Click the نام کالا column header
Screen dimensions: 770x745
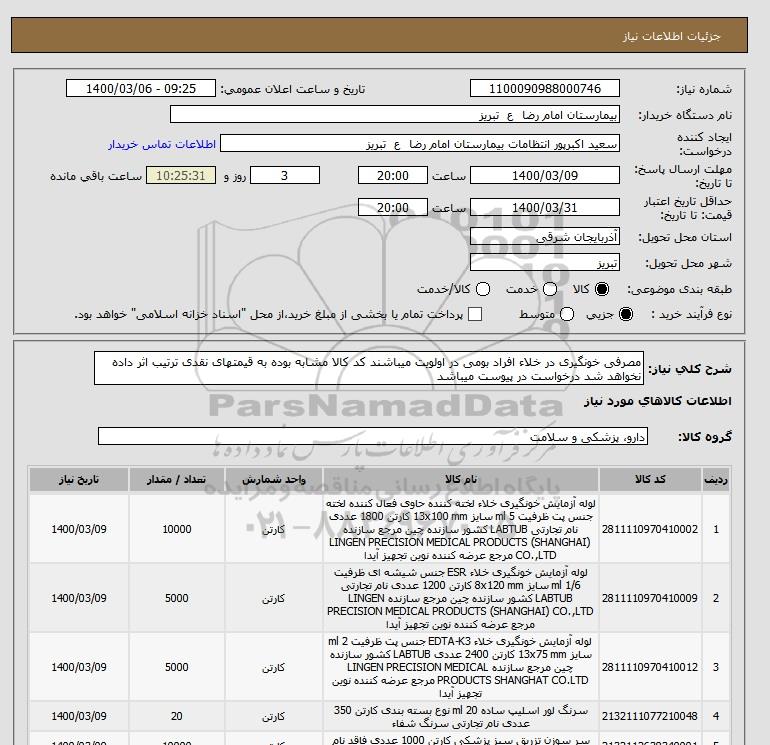[x=461, y=479]
